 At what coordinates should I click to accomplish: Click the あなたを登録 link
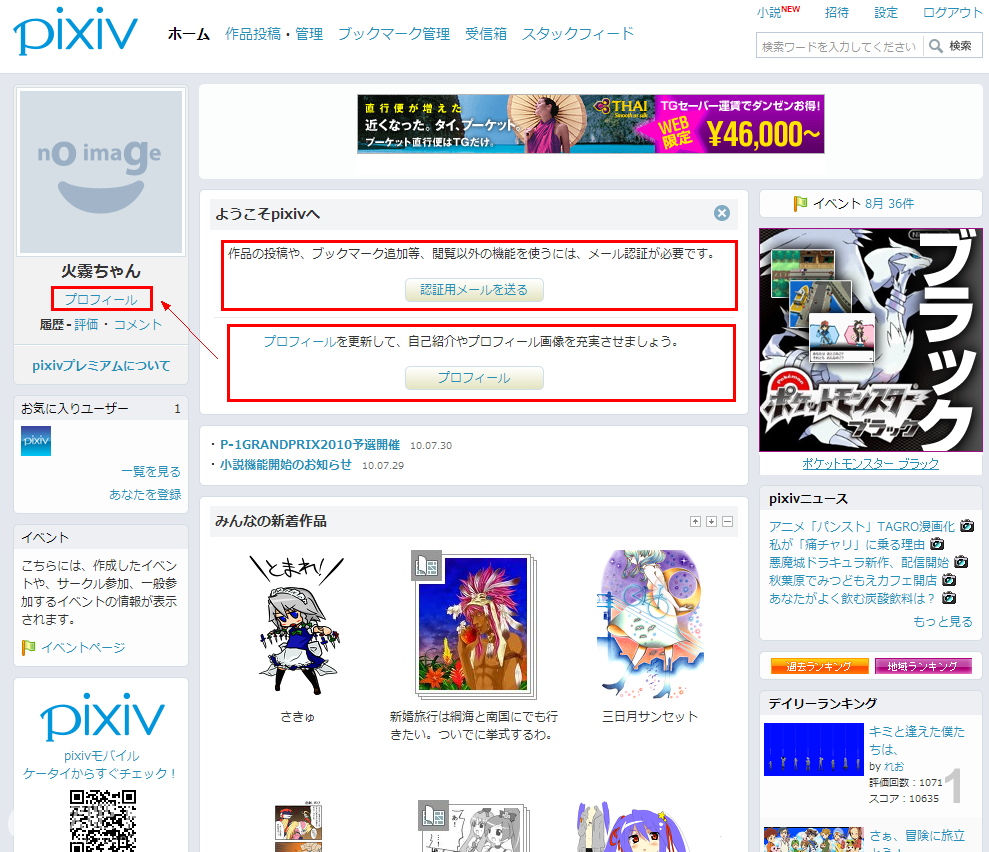point(145,494)
